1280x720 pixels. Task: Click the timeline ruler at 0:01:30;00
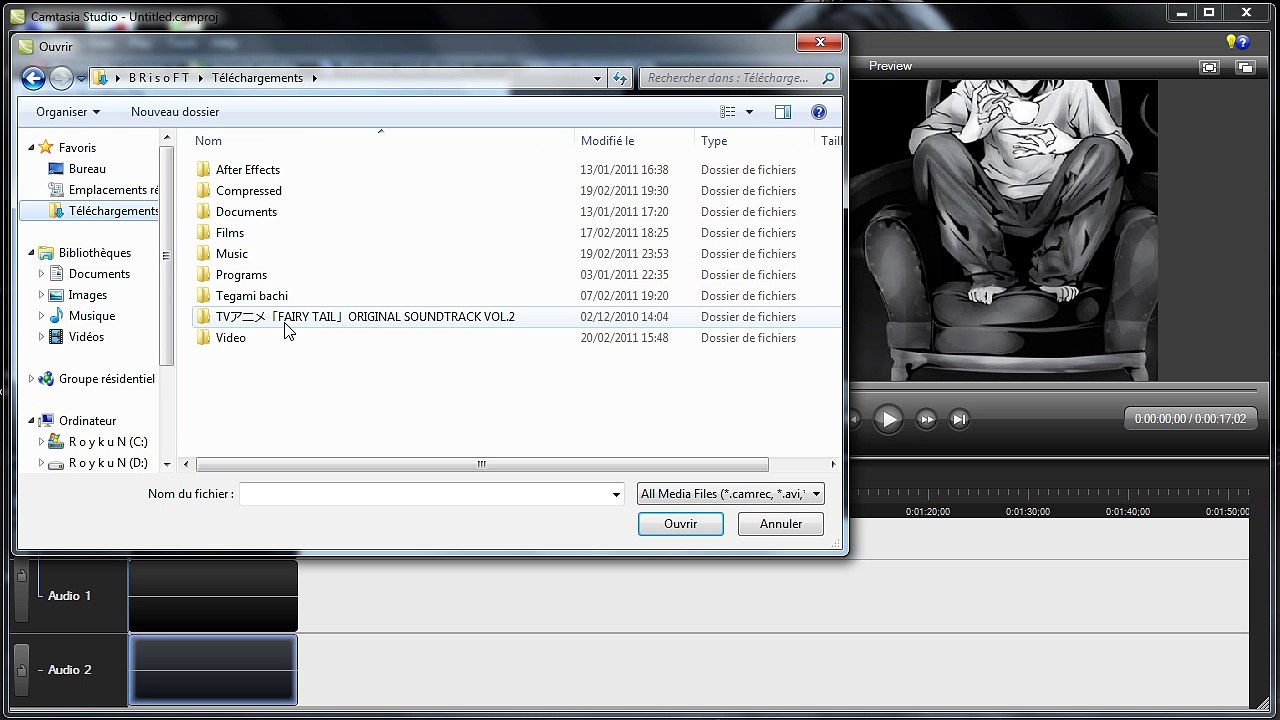tap(1027, 511)
